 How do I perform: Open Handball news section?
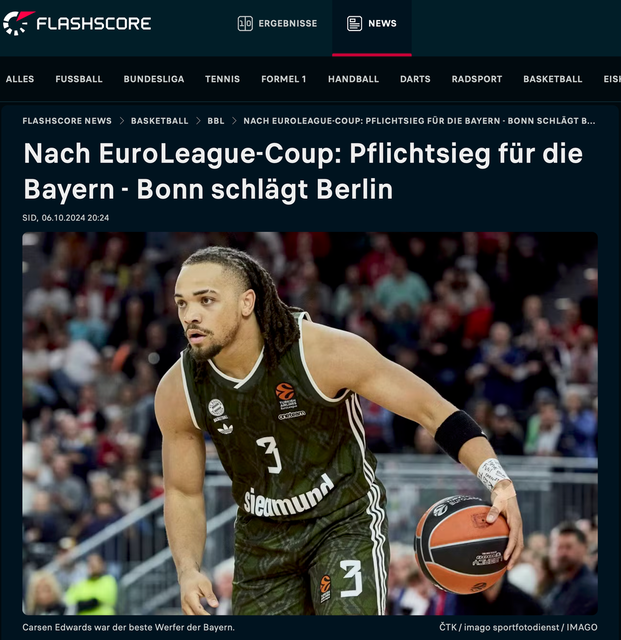tap(354, 79)
